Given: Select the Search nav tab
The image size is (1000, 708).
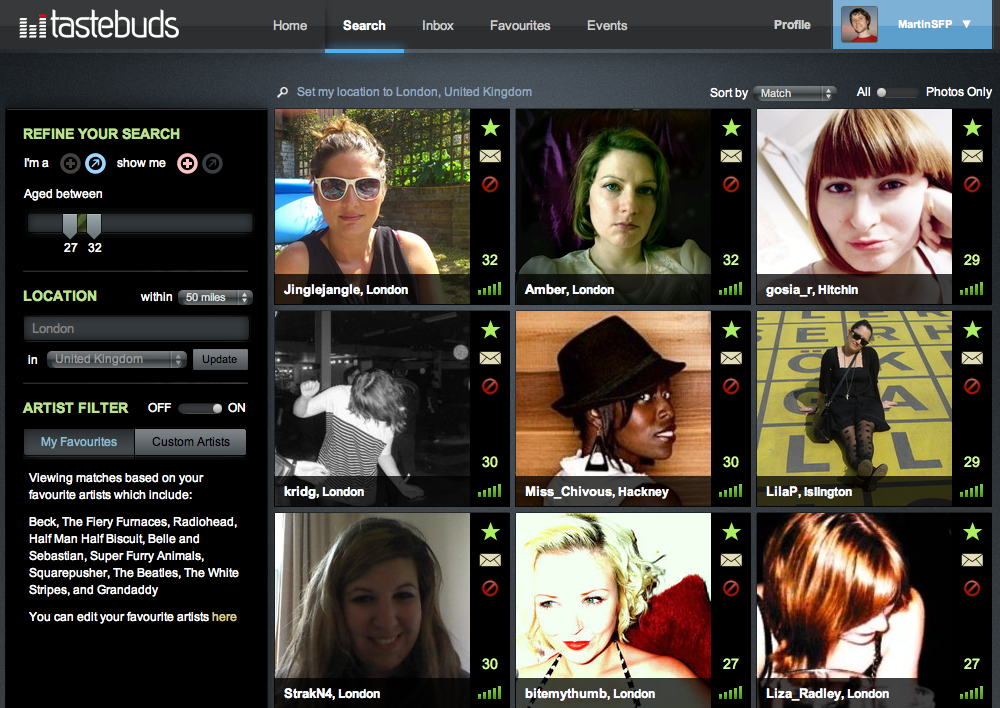Looking at the screenshot, I should [364, 26].
